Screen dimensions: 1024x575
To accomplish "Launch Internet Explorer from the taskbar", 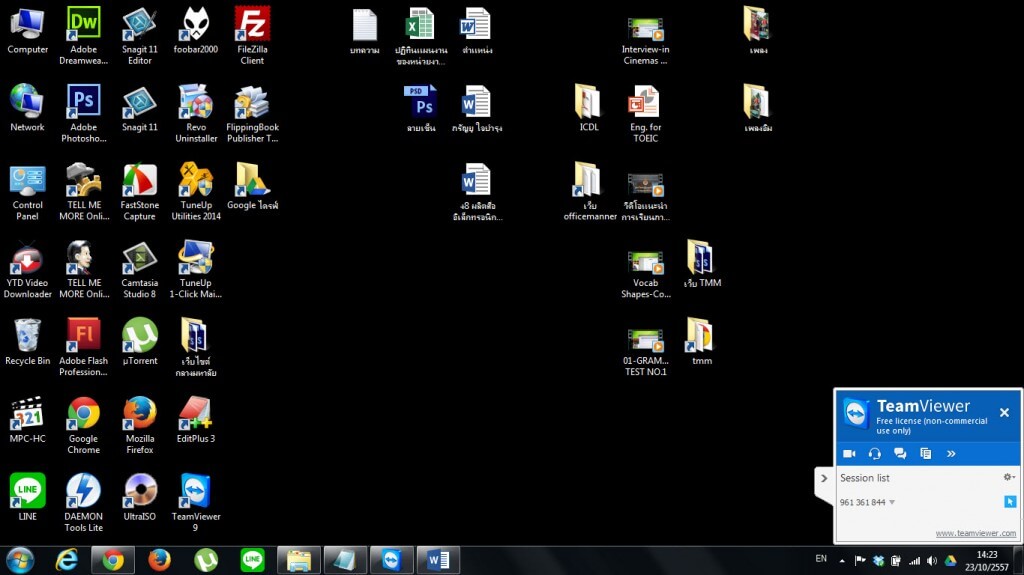I will [x=67, y=561].
